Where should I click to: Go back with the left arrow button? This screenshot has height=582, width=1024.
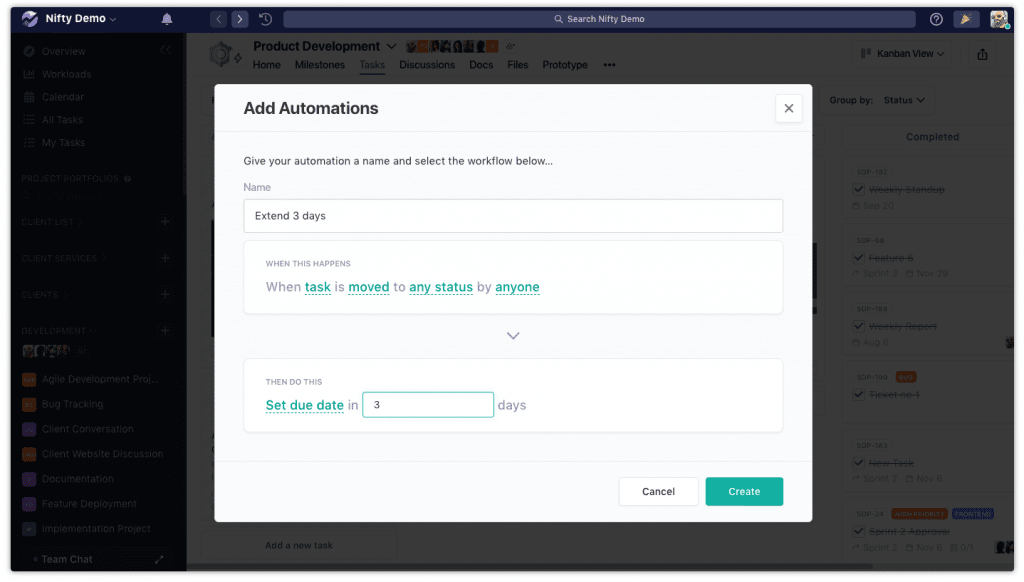pos(219,19)
